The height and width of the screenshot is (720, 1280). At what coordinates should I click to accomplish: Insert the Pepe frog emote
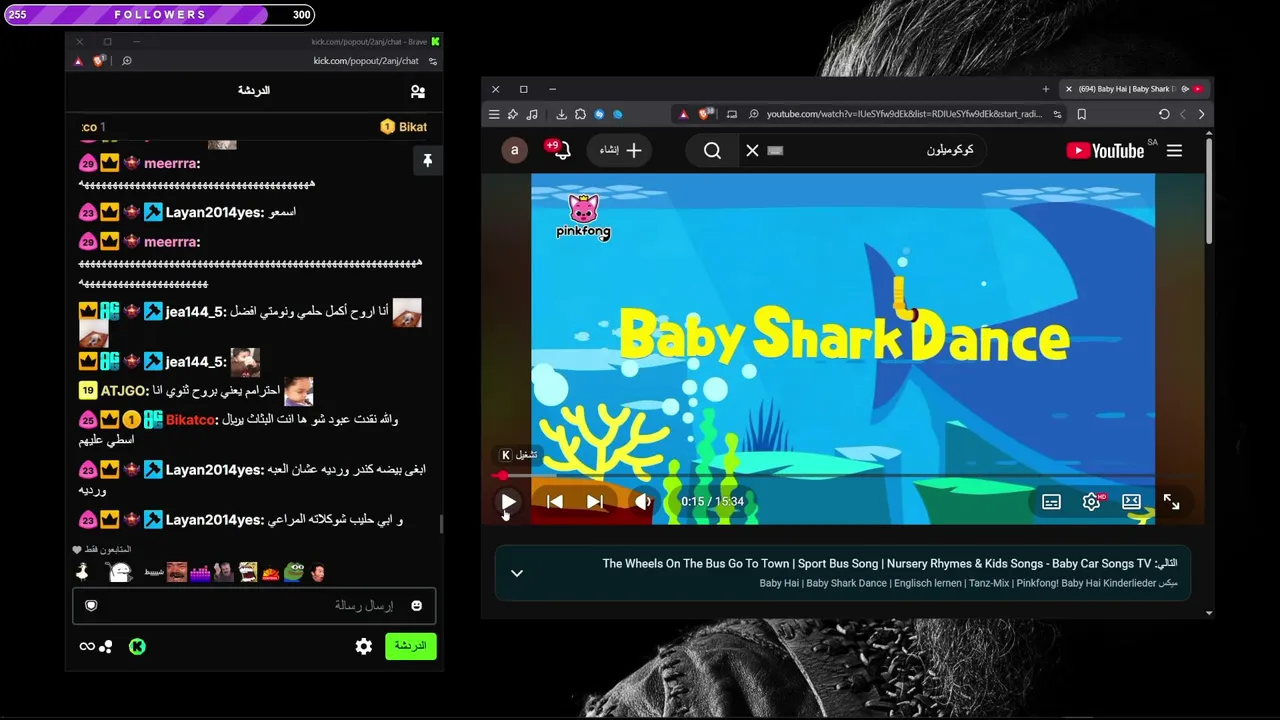coord(294,572)
